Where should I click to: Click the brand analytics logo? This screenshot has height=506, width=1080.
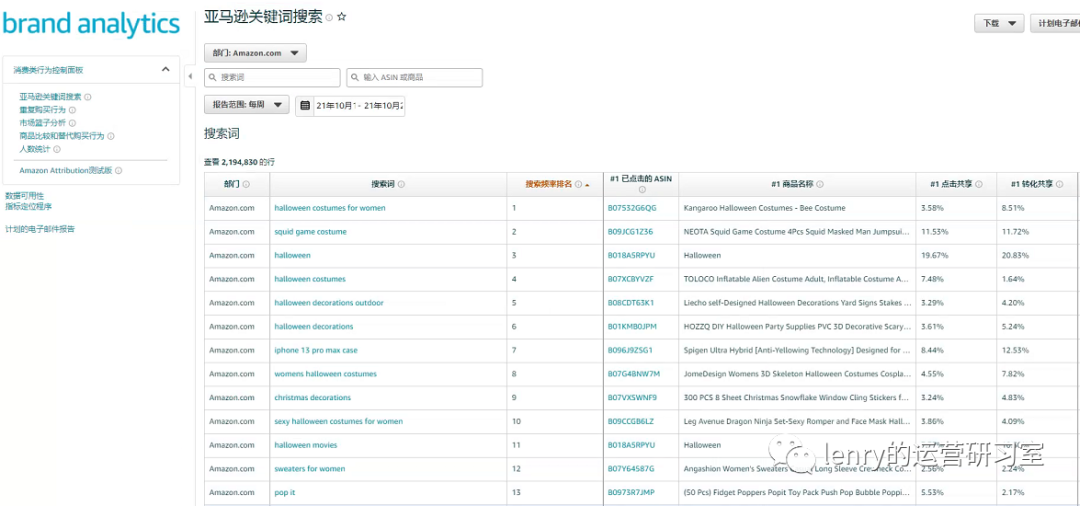pyautogui.click(x=90, y=24)
